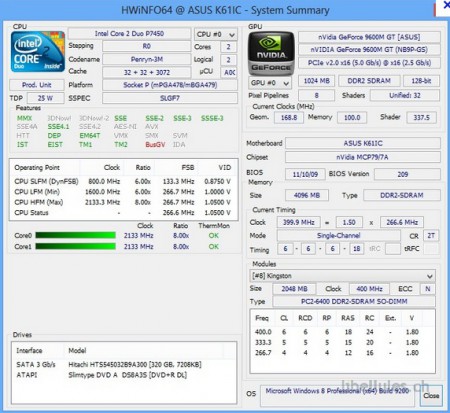
Task: Click the GPU Memory clock 100.0 value
Action: [352, 118]
